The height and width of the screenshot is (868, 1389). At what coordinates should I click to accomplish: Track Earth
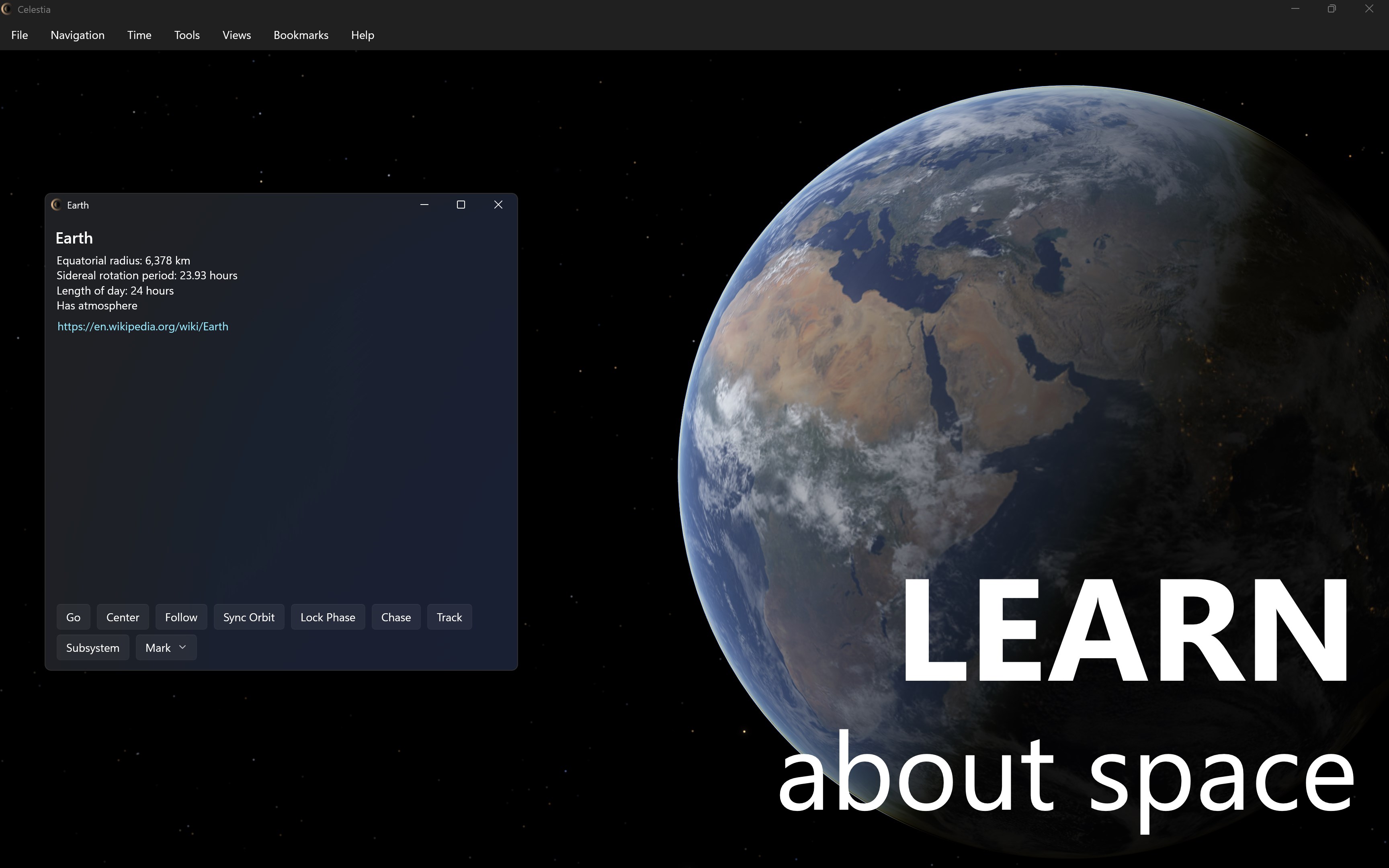449,616
